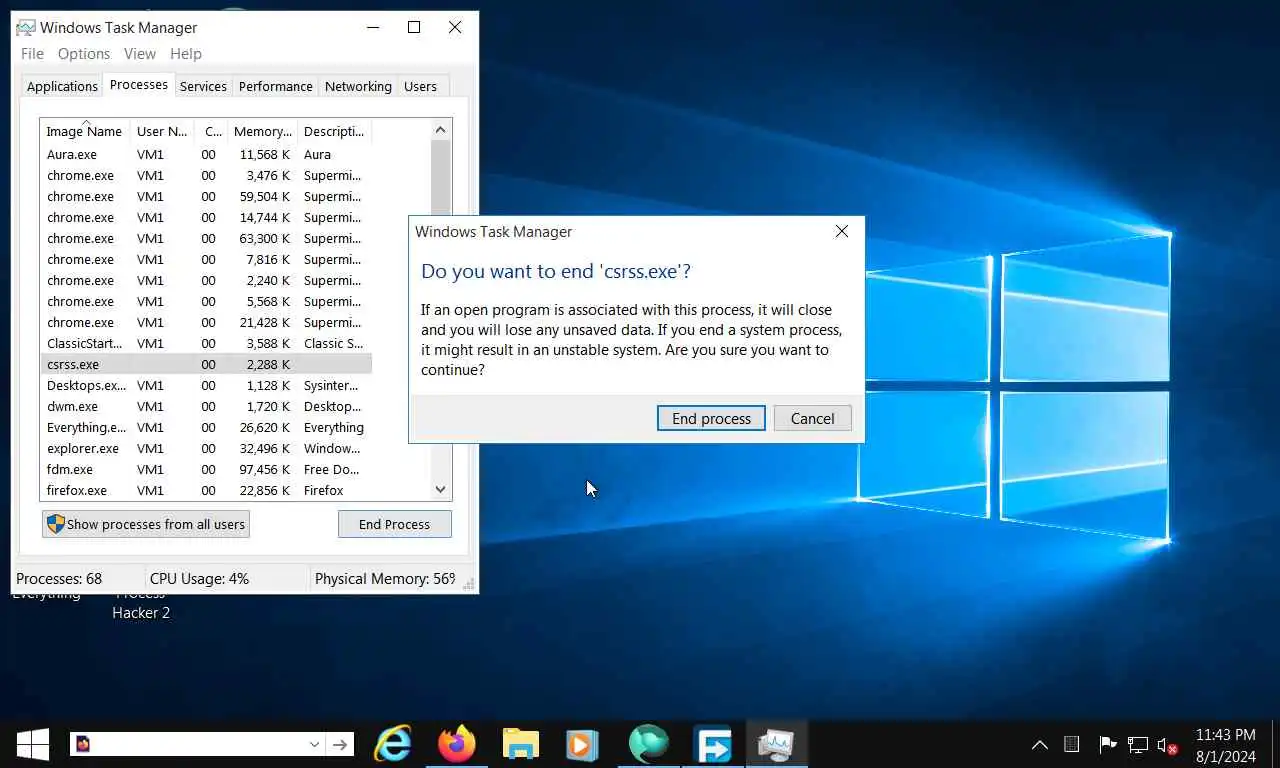Click the muted volume tray icon

(x=1167, y=745)
